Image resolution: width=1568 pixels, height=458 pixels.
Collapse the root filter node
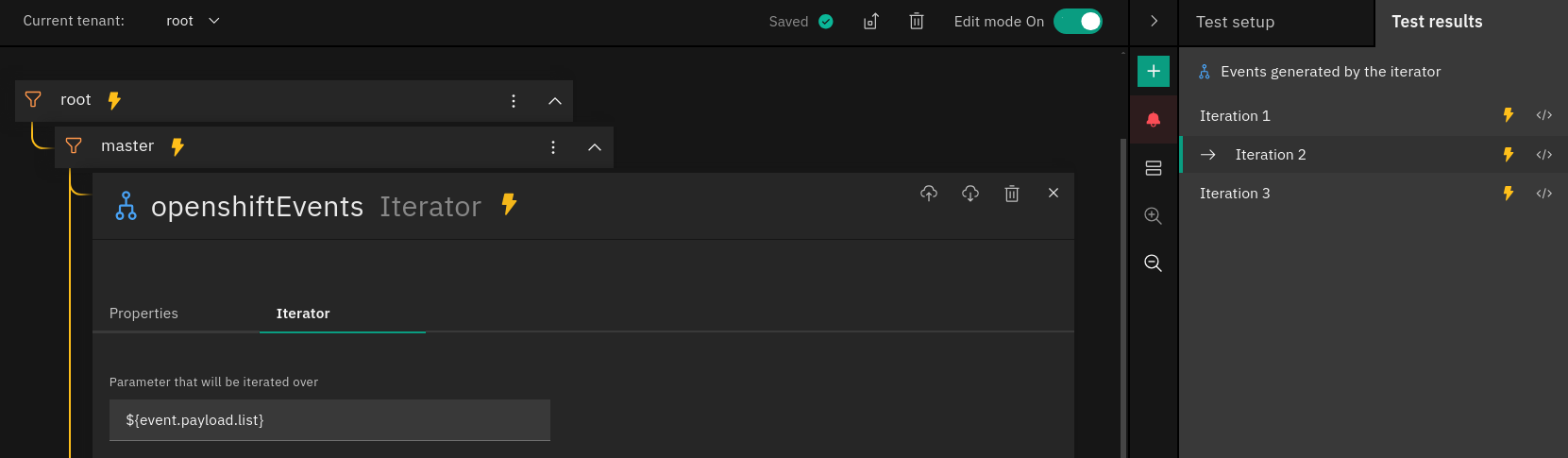coord(555,101)
